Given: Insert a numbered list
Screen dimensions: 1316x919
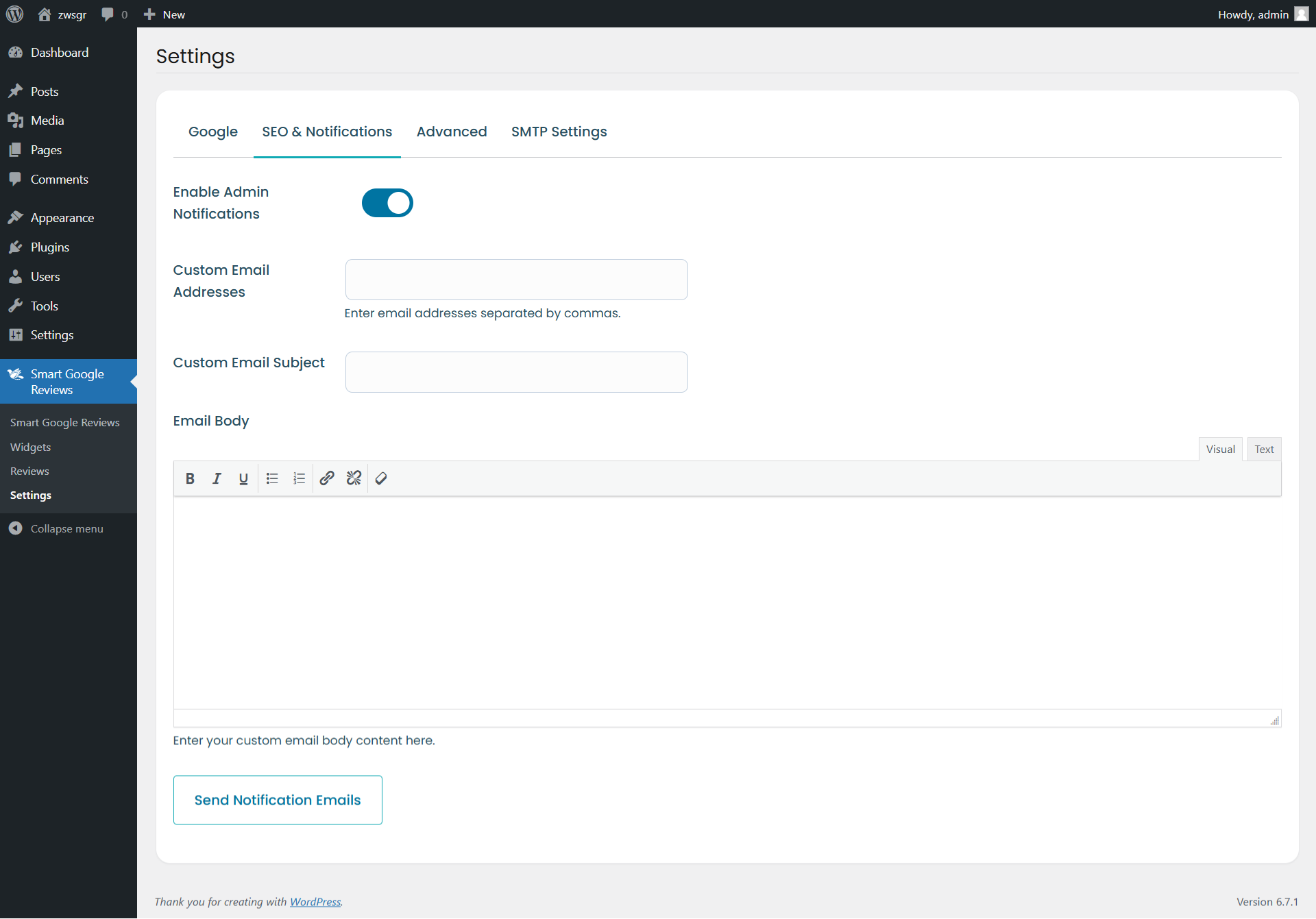Looking at the screenshot, I should pyautogui.click(x=299, y=478).
